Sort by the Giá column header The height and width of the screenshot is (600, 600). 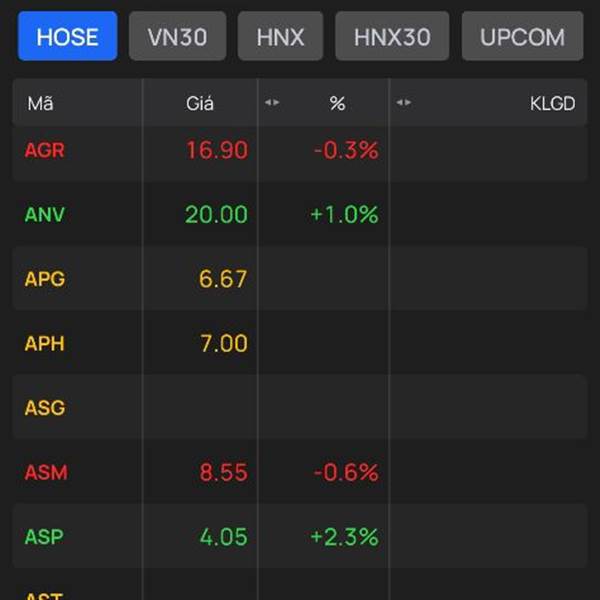[200, 103]
